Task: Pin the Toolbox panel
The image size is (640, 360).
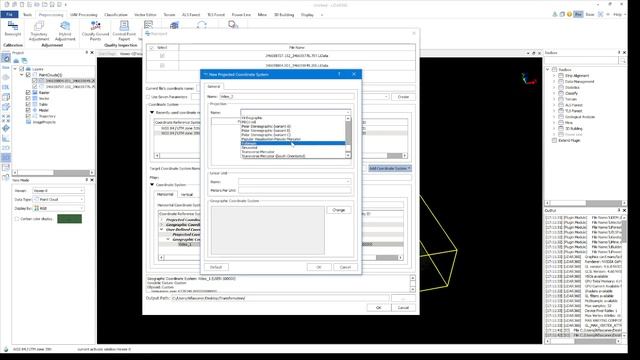Action: [619, 53]
